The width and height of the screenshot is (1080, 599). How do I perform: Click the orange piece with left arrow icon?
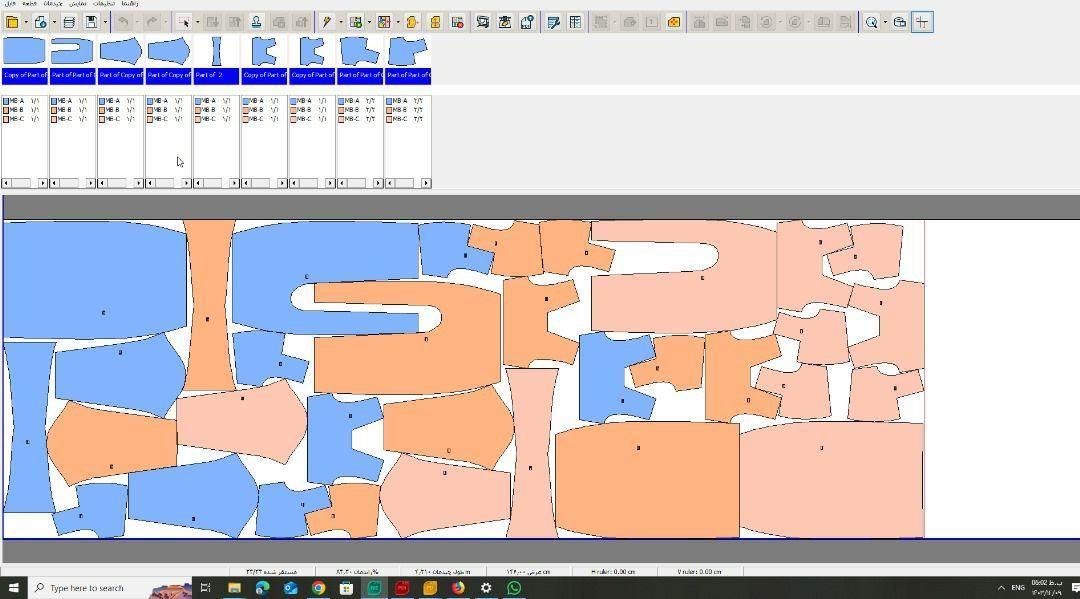(x=413, y=22)
